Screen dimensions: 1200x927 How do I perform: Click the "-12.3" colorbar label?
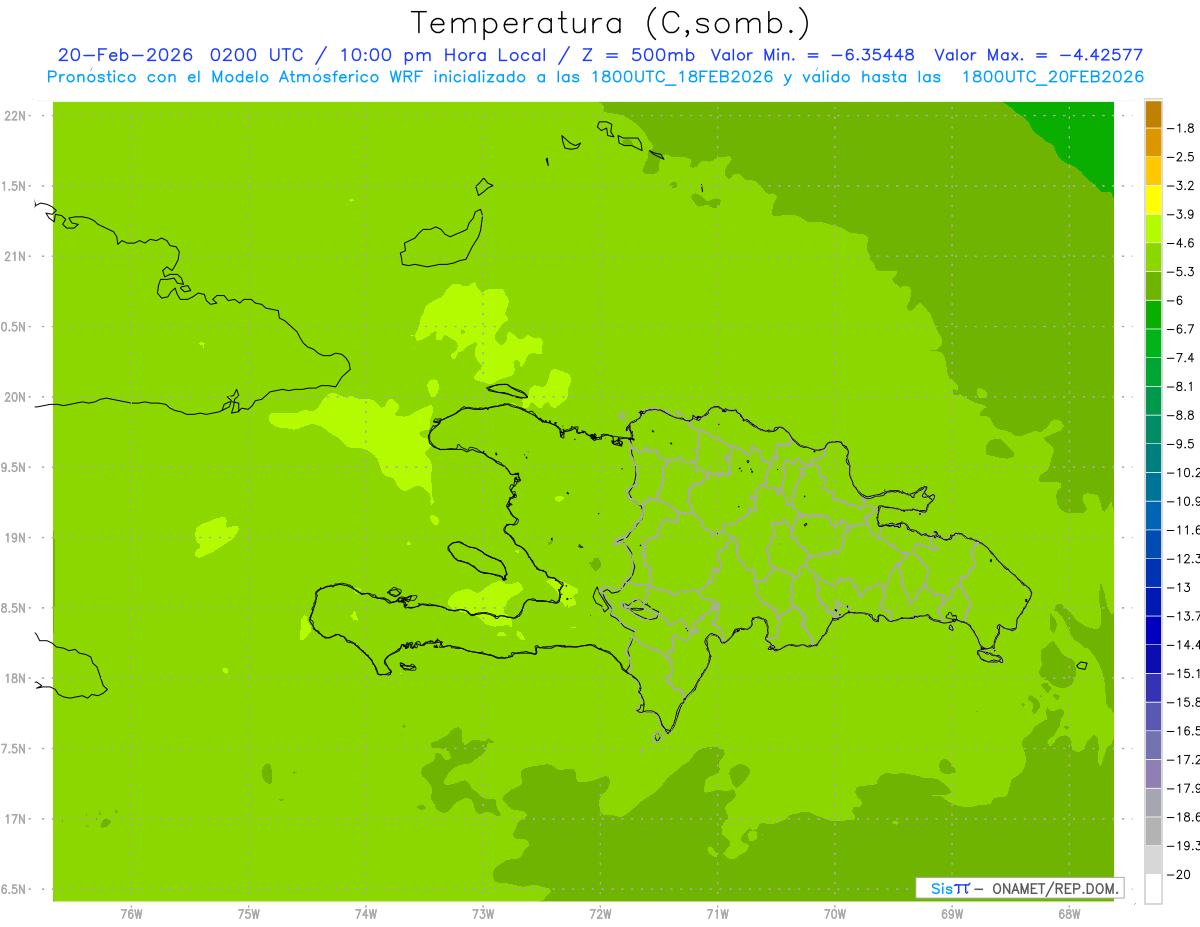tap(1183, 558)
